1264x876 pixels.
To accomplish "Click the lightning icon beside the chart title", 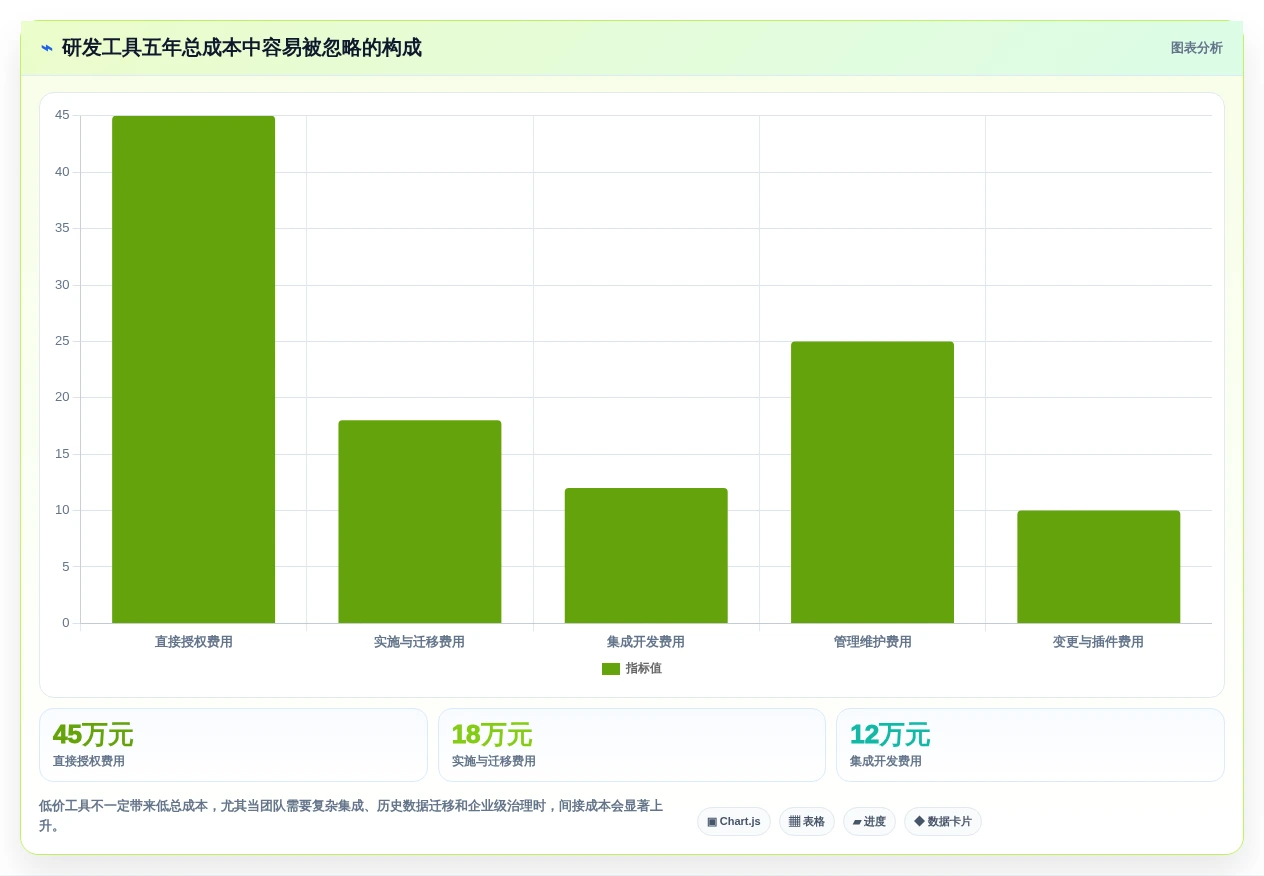I will (47, 48).
